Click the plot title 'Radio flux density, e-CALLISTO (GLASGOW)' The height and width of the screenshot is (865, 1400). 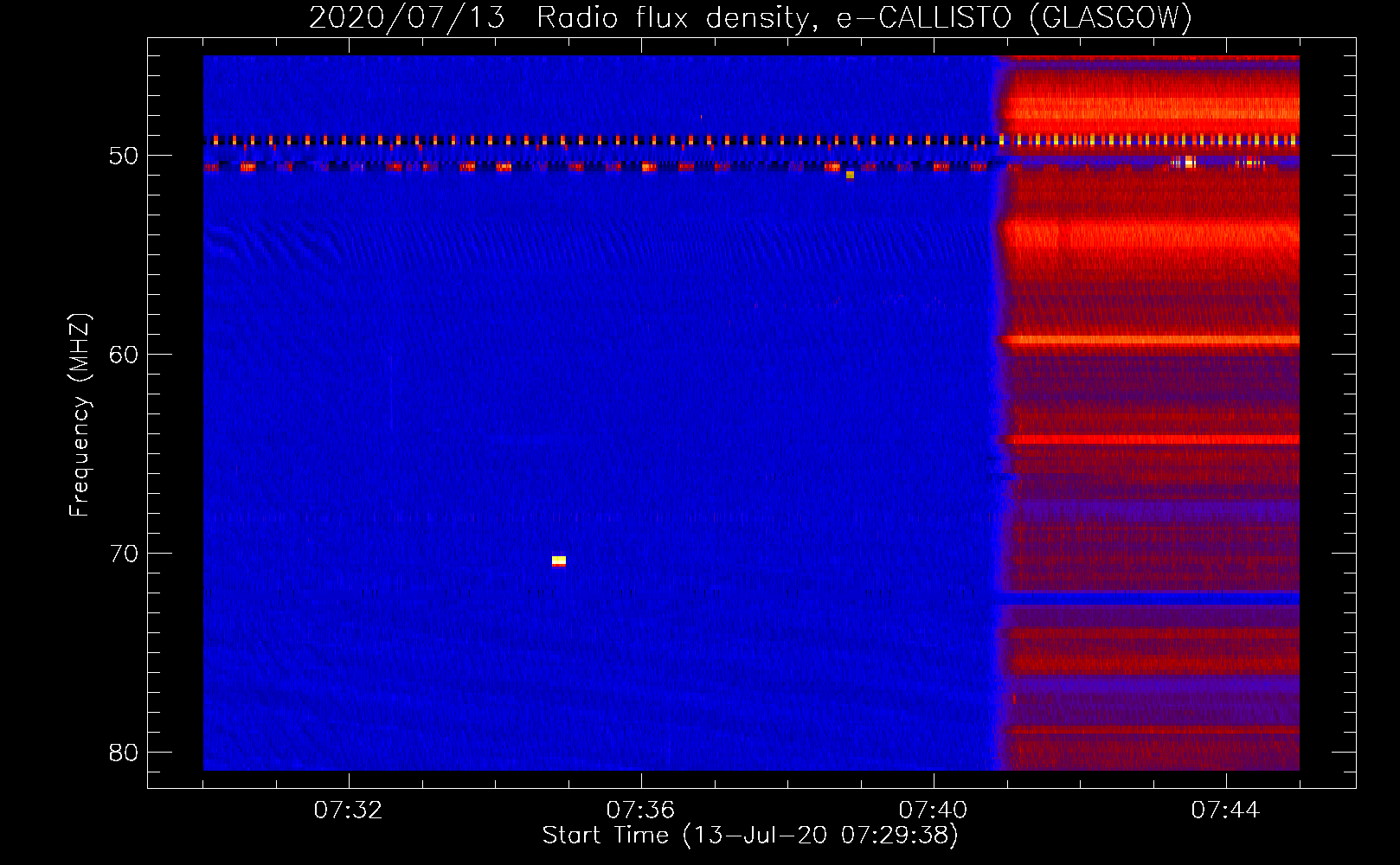coord(864,17)
